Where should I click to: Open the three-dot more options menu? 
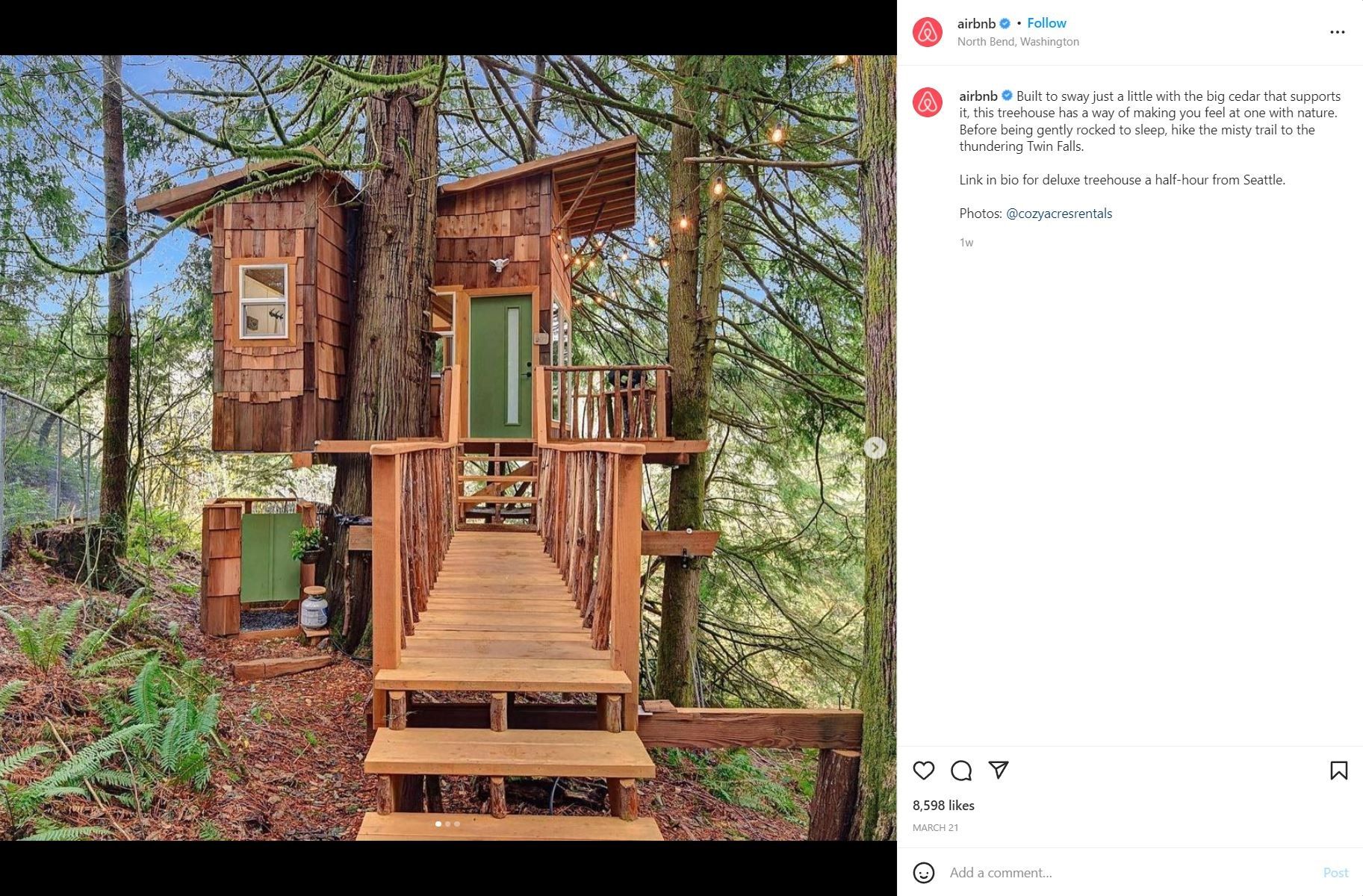1337,32
